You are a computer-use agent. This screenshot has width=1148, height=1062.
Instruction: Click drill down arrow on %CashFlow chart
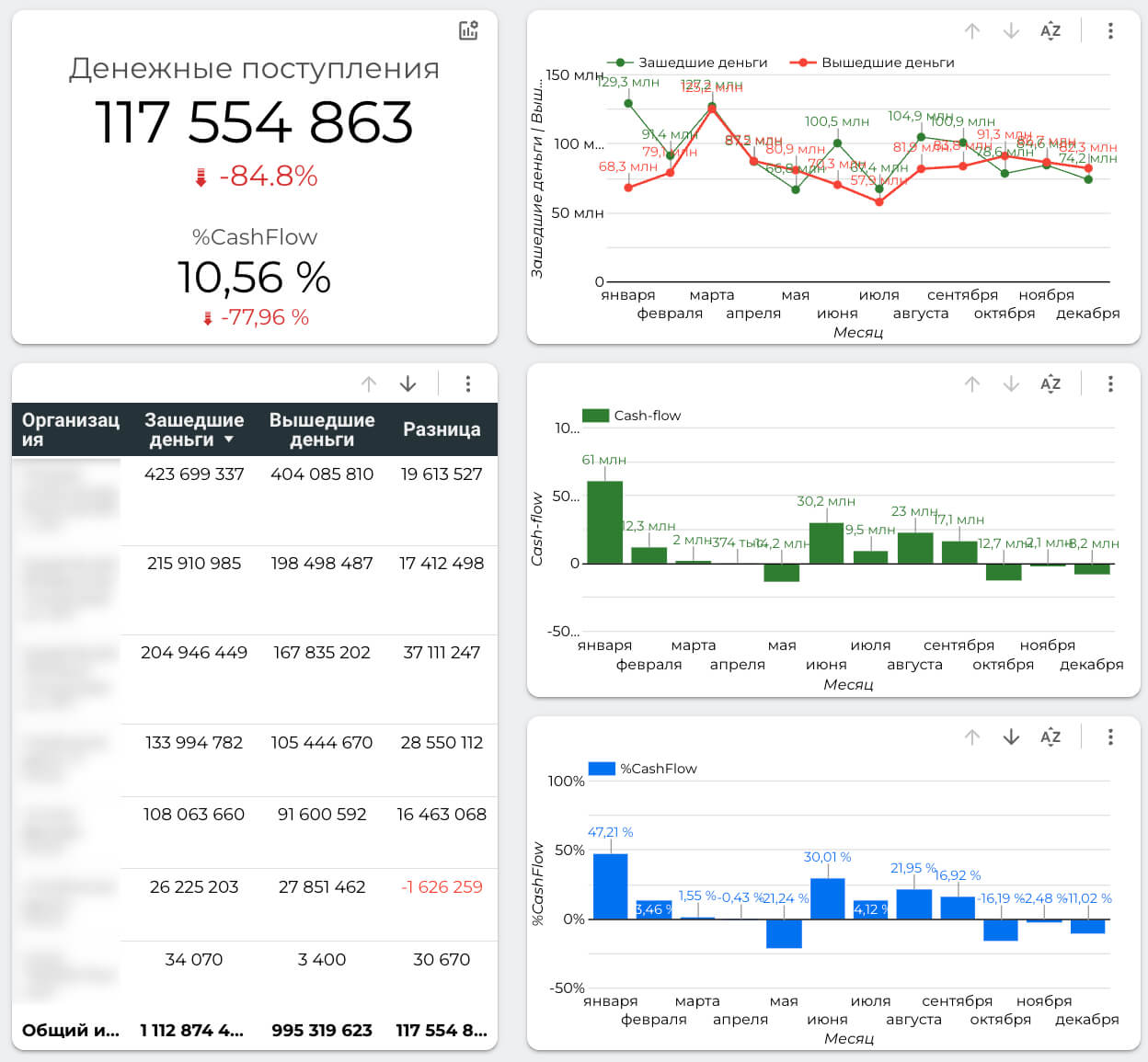[x=1011, y=737]
